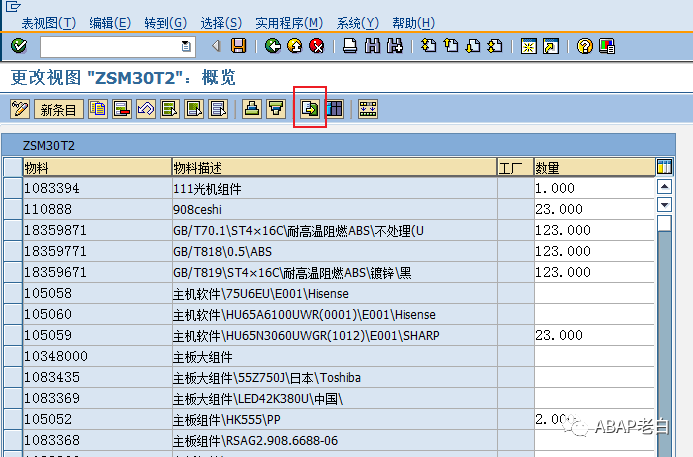
Task: Click the vertical scrollbar thumb
Action: (664, 223)
